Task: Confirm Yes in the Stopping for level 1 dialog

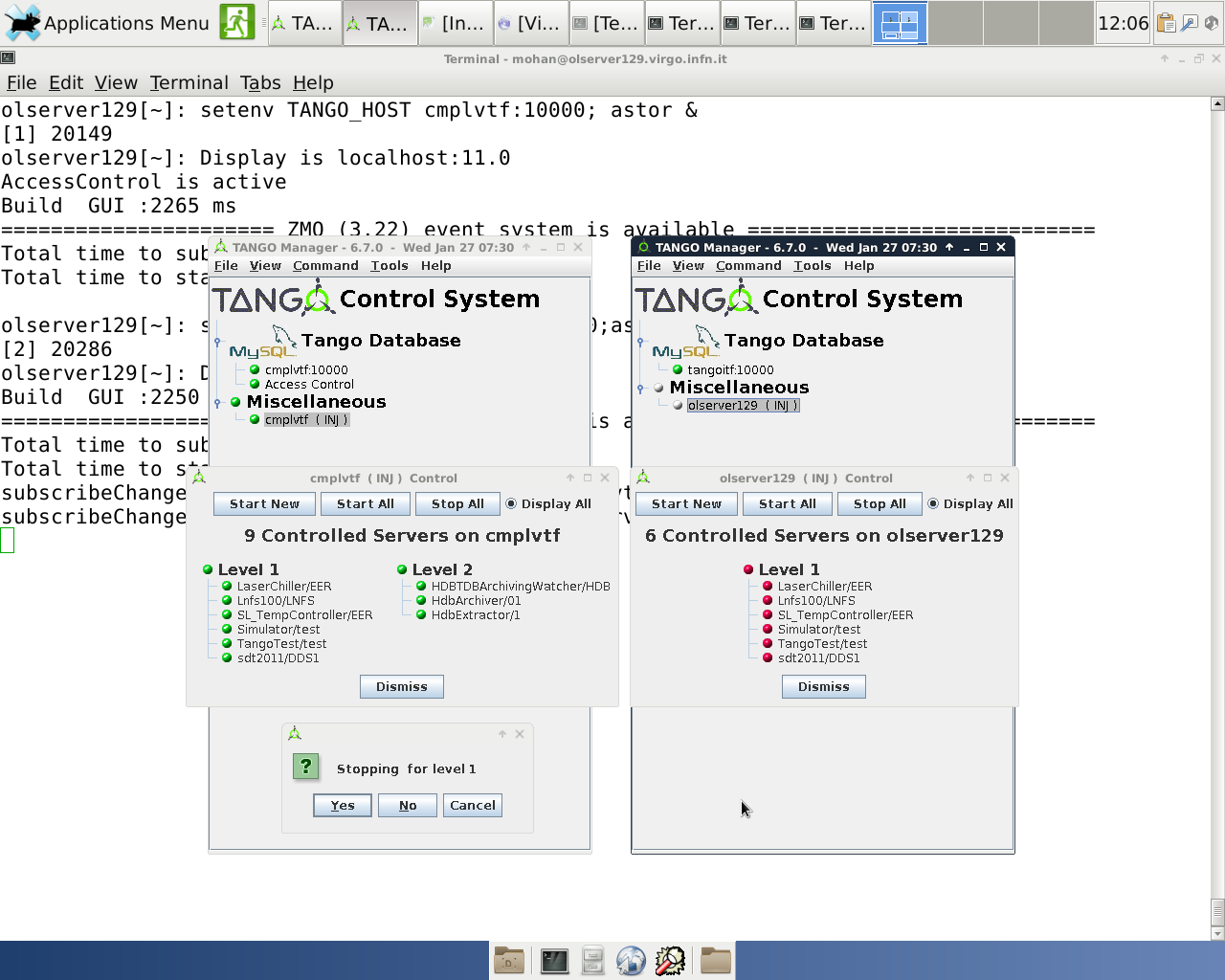Action: tap(343, 805)
